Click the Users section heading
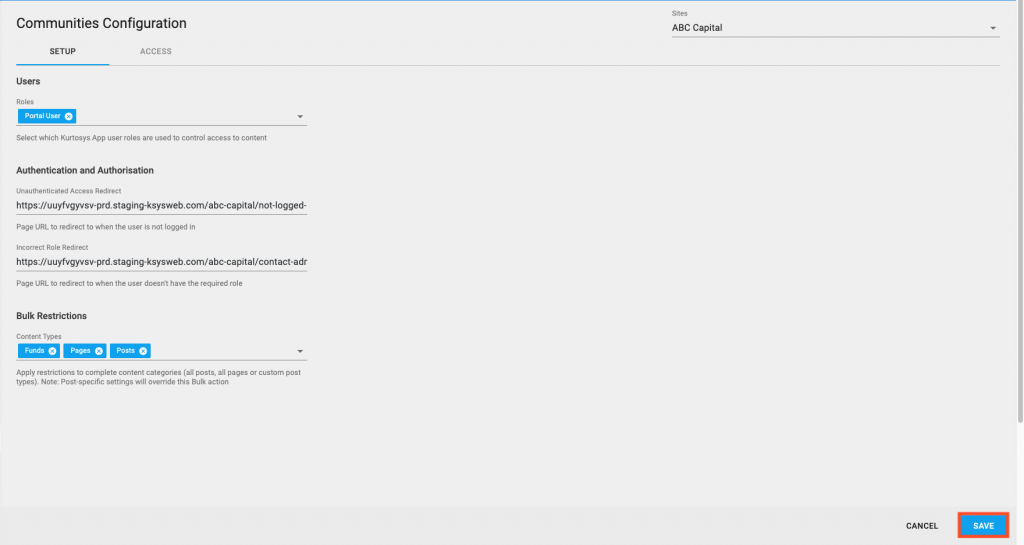 tap(28, 81)
